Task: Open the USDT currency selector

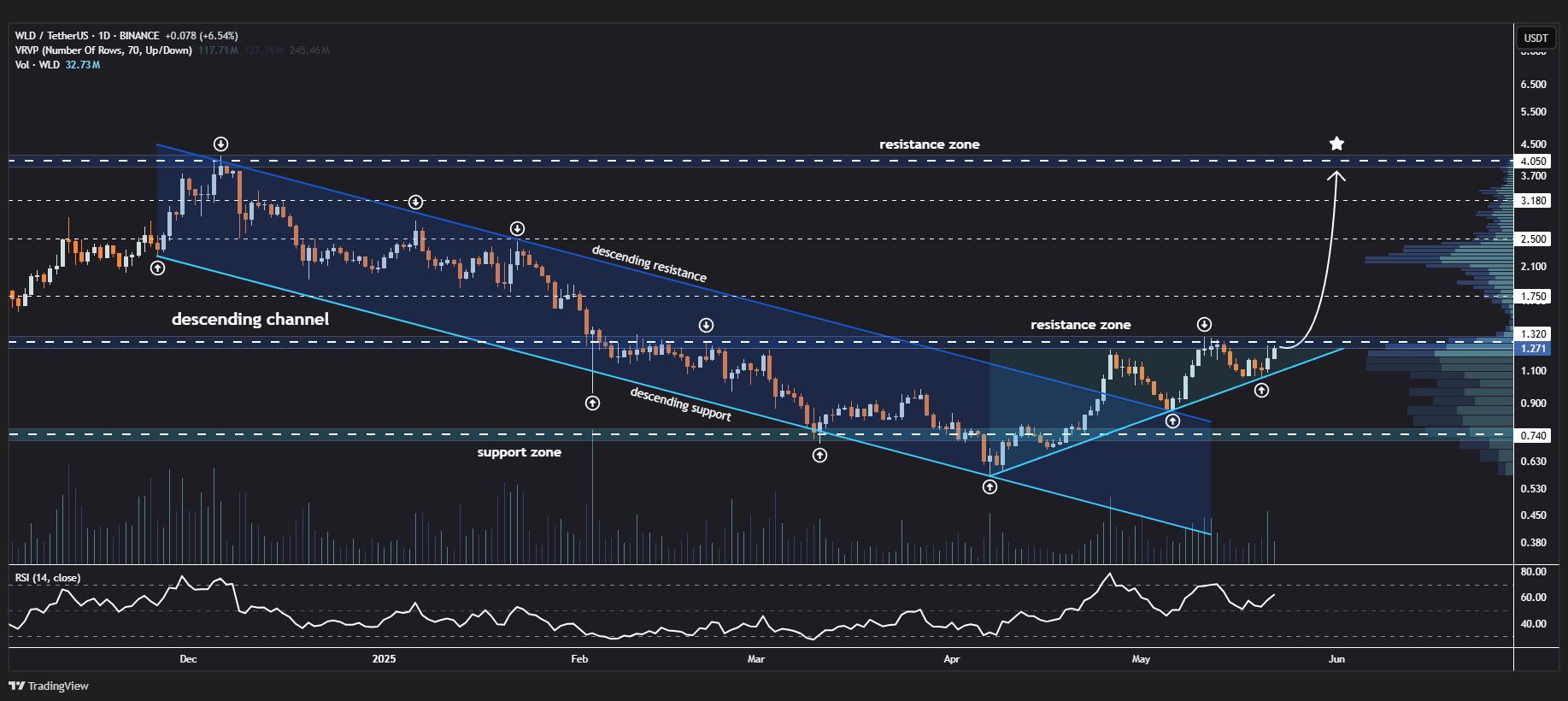Action: pos(1536,38)
